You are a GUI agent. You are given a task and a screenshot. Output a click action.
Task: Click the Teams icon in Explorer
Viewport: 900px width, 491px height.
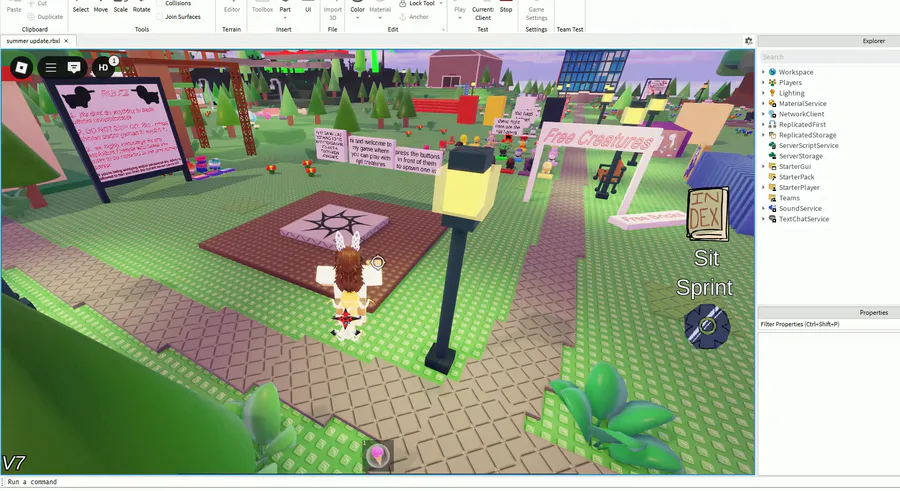click(x=773, y=198)
